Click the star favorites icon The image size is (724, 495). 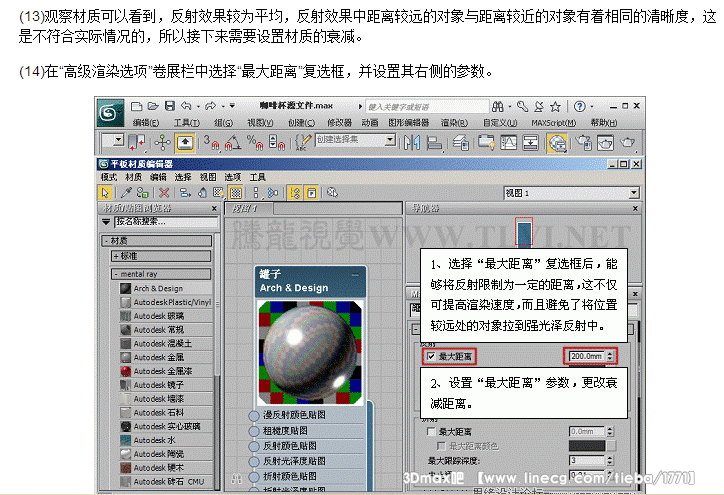[x=555, y=107]
